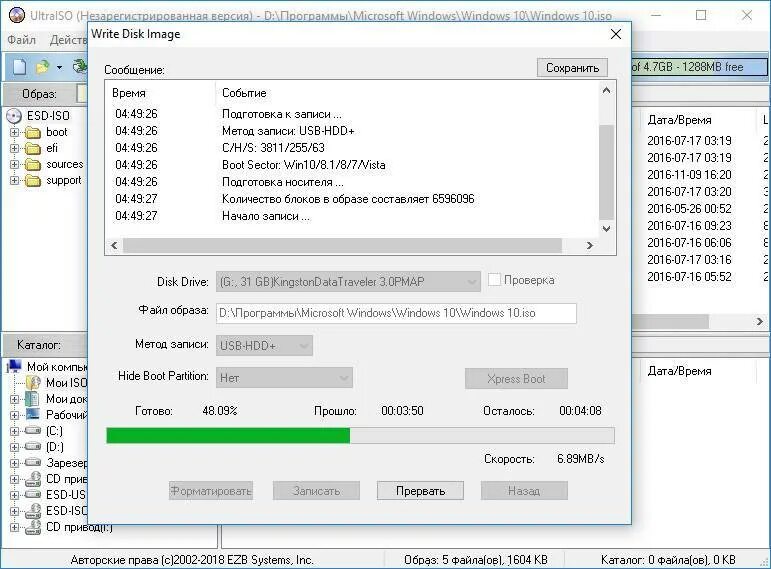Click the disc capacity bar '4.7GB - 1288MB free'
771x569 pixels.
click(x=699, y=67)
